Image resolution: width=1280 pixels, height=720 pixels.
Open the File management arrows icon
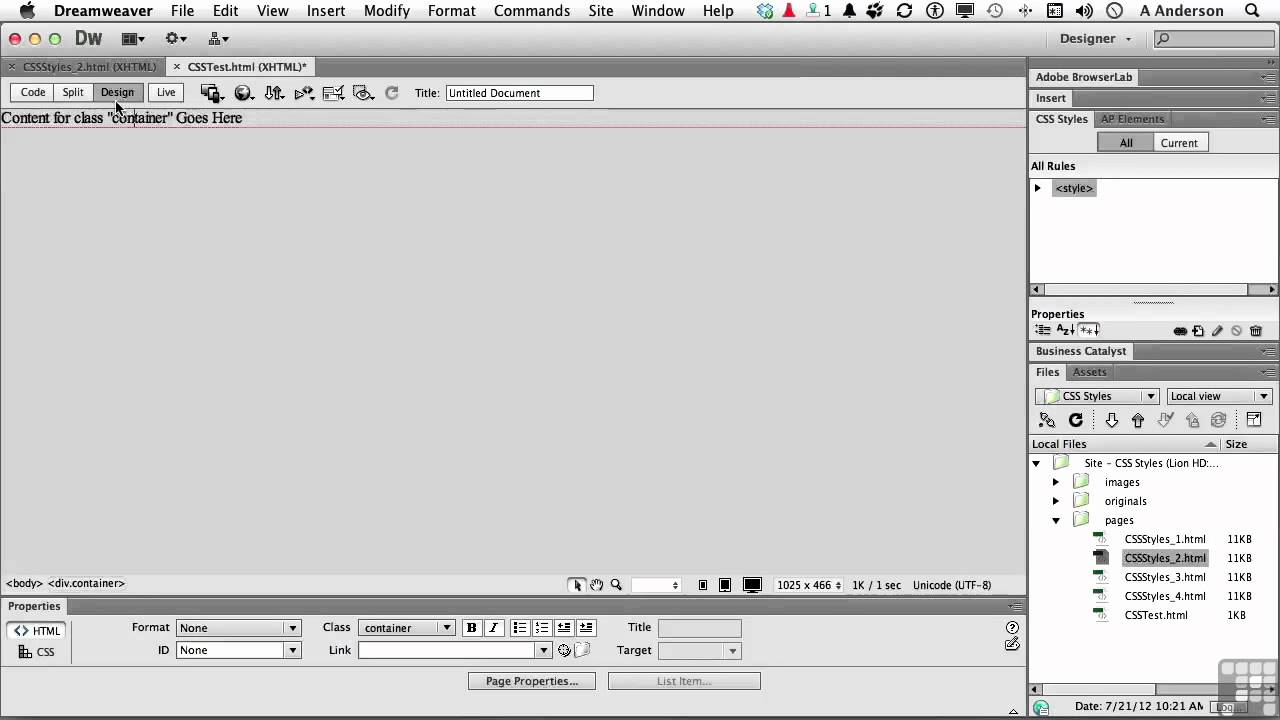(x=273, y=93)
